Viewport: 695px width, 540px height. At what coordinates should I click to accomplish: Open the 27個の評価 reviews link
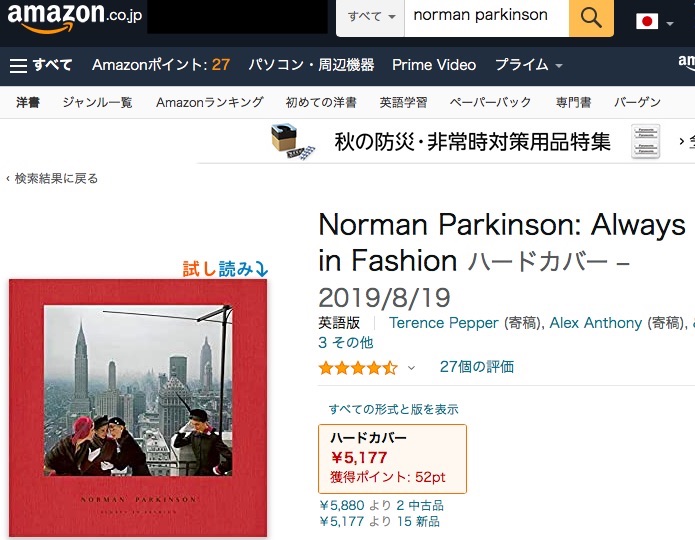[476, 367]
